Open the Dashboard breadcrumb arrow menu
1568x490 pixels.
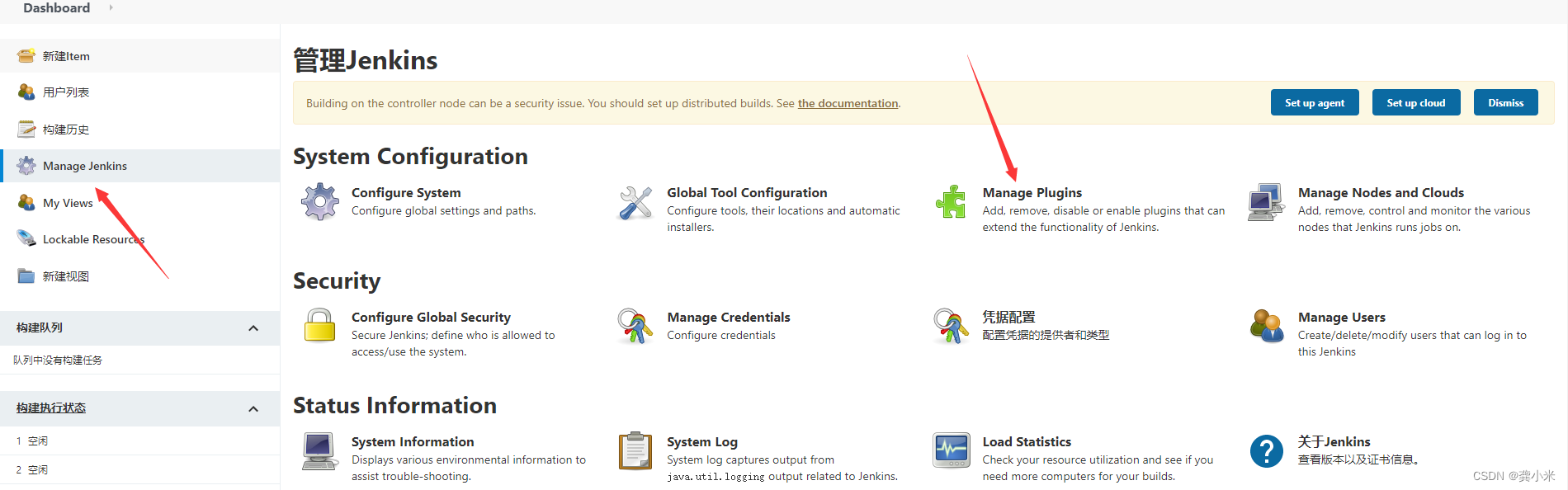click(111, 7)
